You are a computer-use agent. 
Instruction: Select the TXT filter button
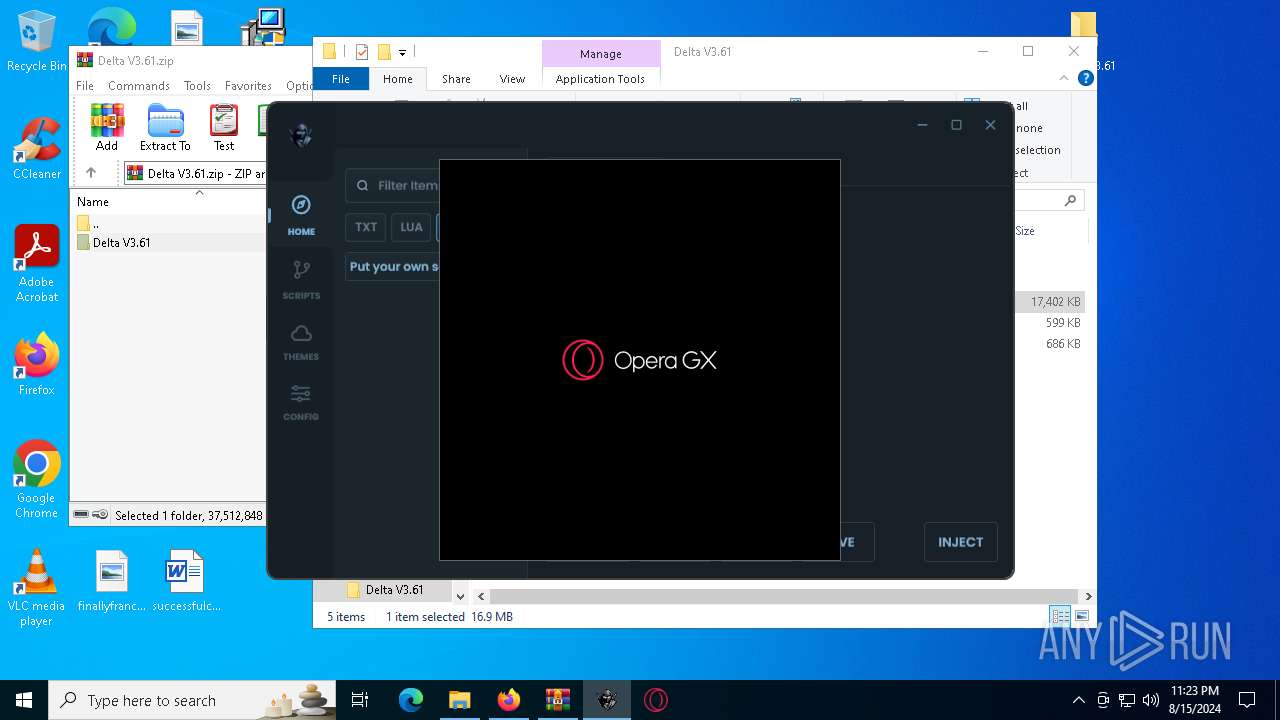[x=366, y=227]
